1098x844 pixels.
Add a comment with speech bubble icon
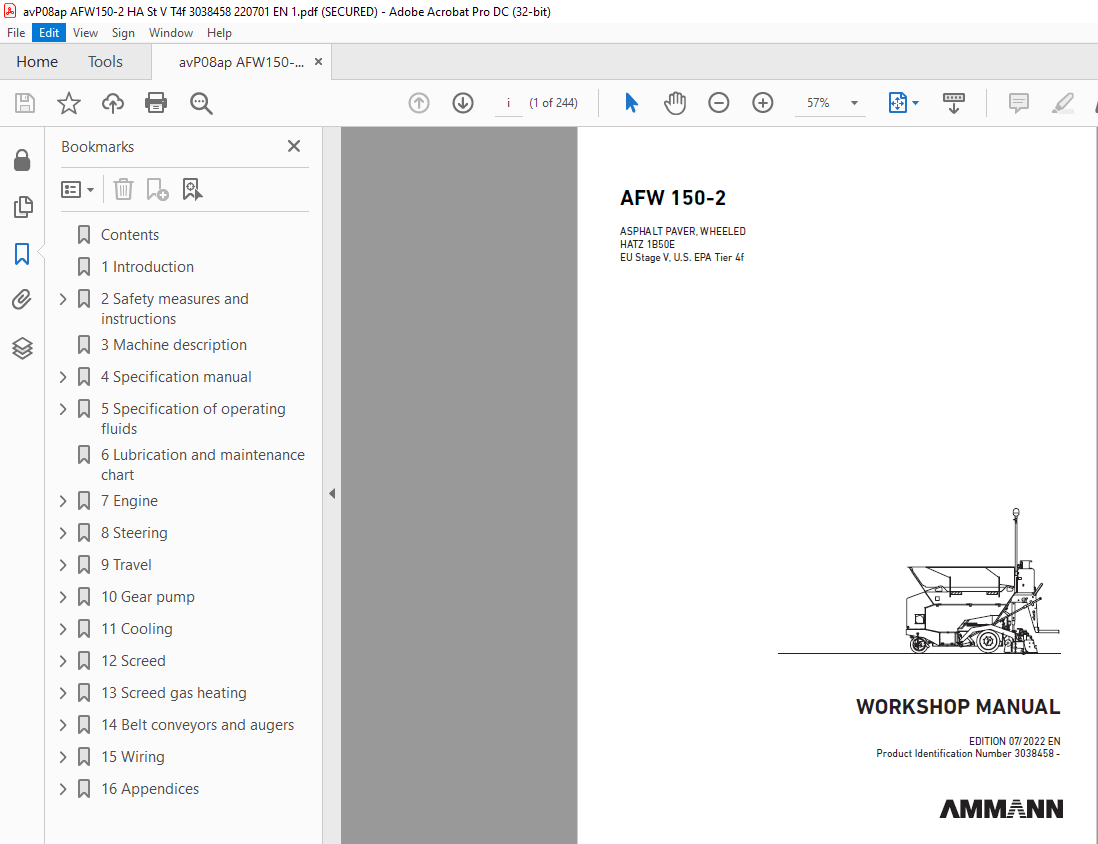click(1019, 103)
